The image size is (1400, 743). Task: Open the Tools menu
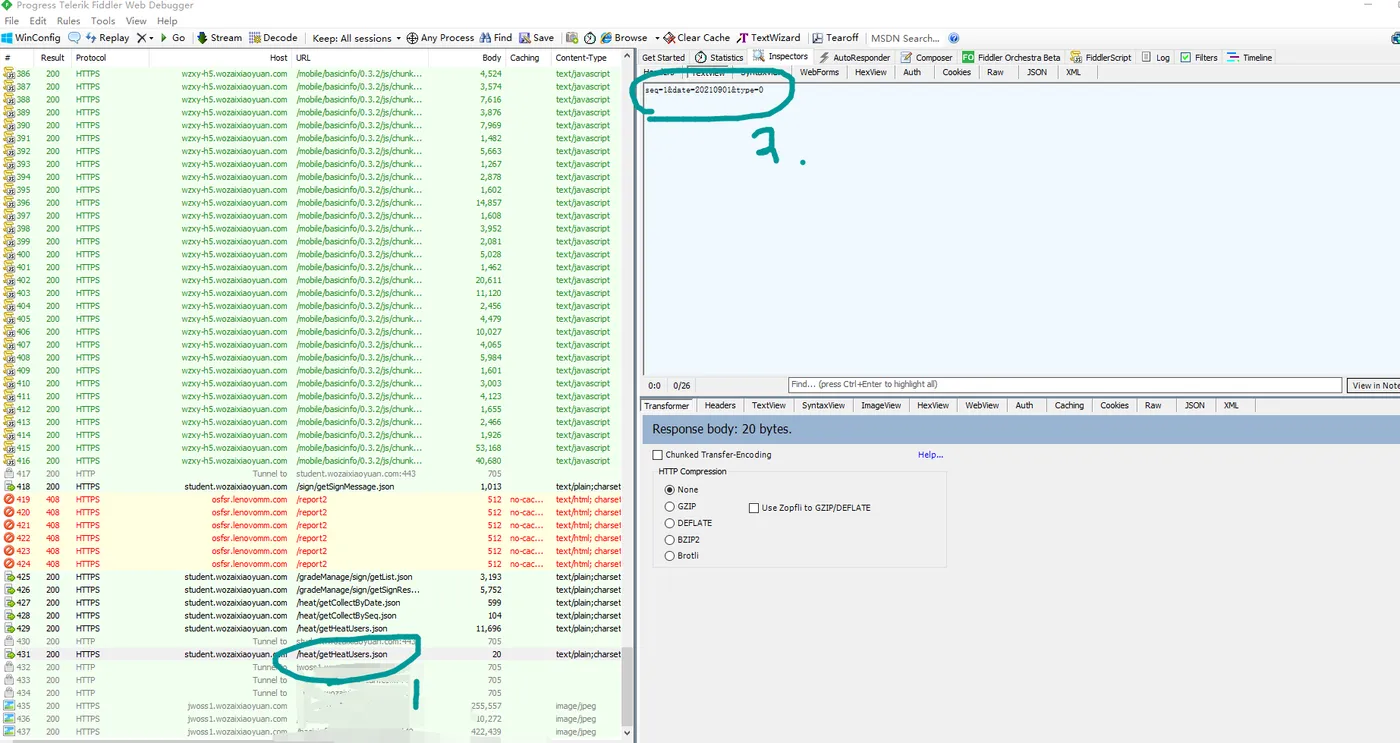click(103, 20)
